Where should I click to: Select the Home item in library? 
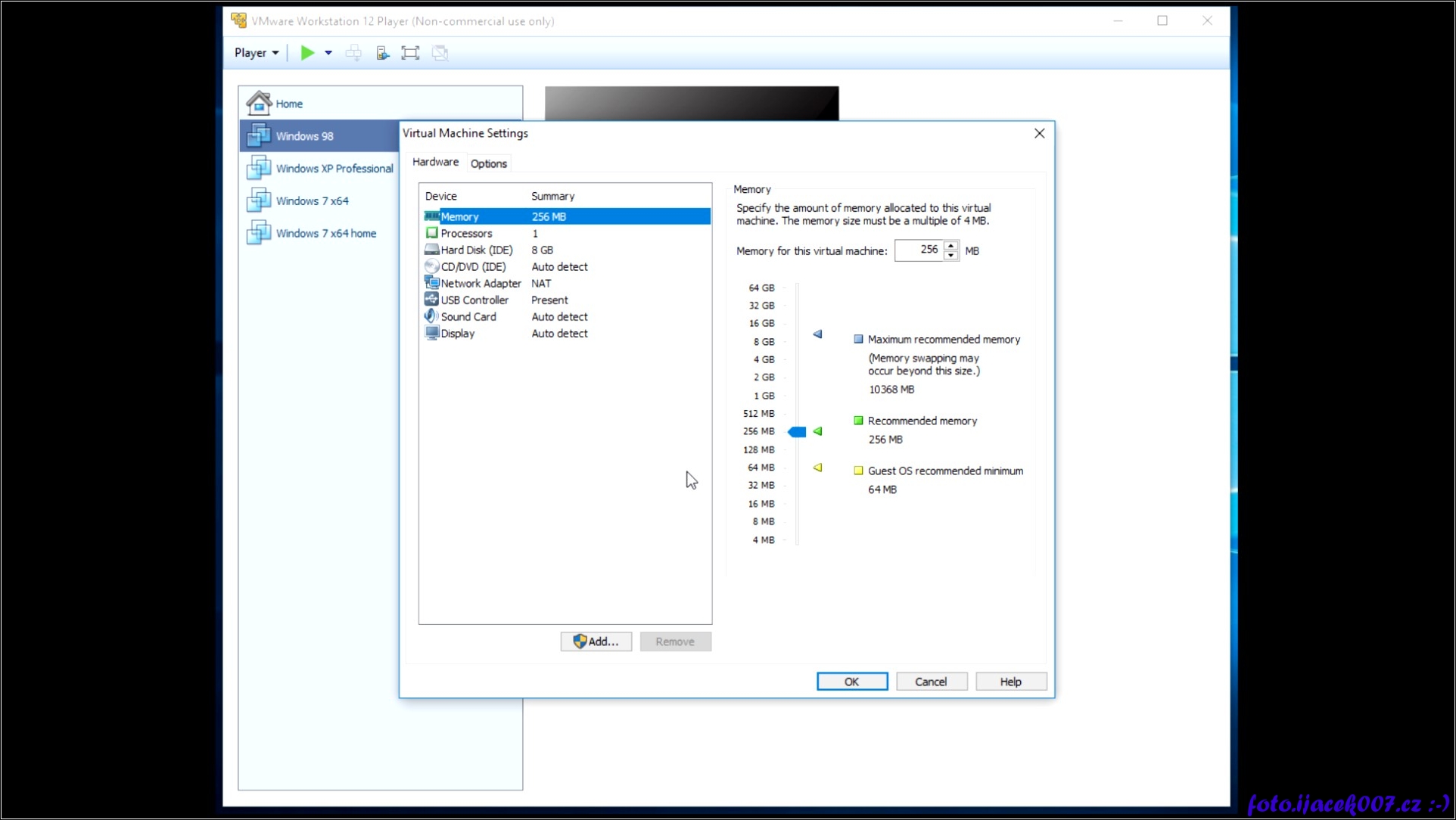coord(288,104)
